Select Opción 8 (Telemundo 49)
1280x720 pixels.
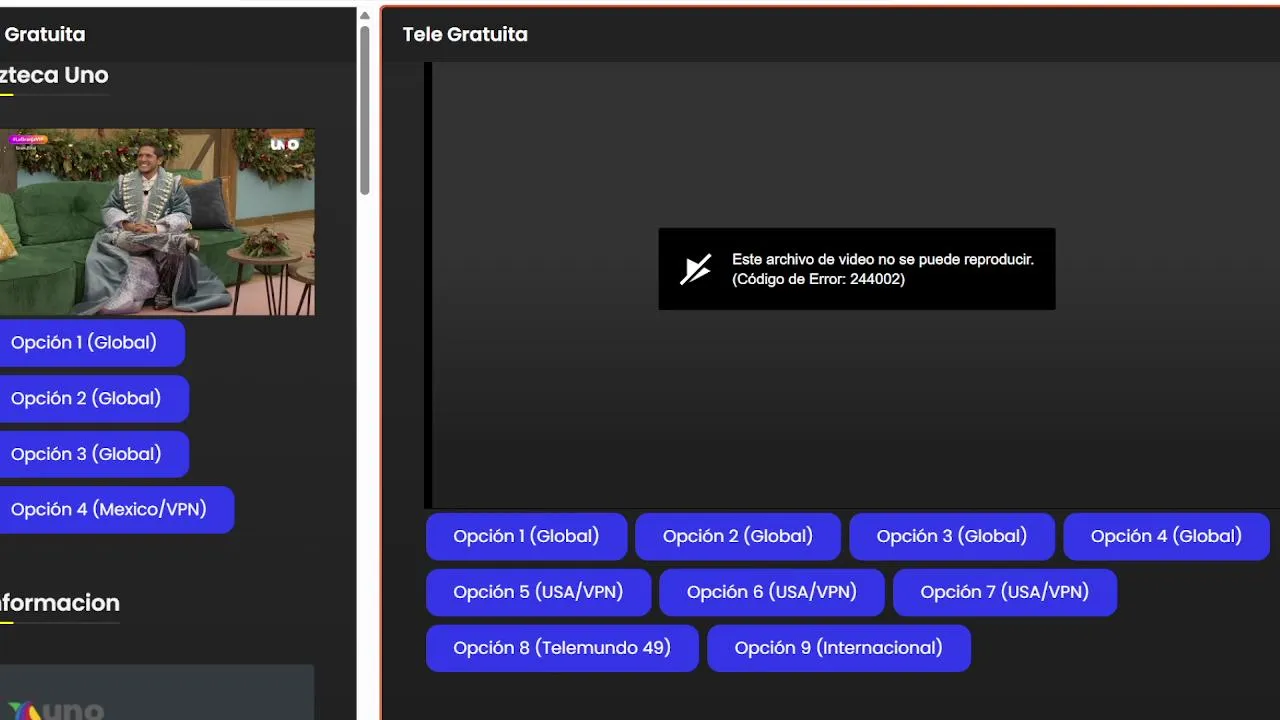pos(562,649)
